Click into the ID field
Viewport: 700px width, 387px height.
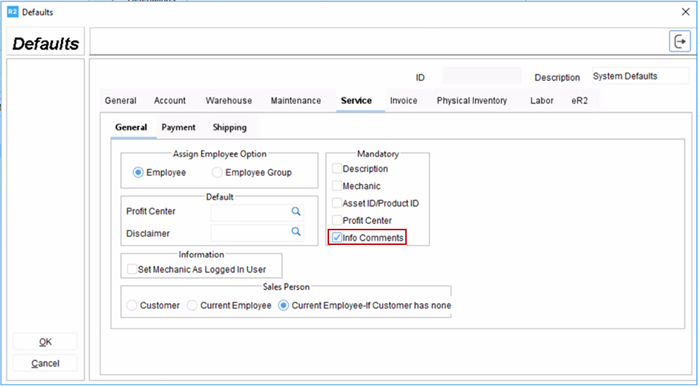pyautogui.click(x=482, y=76)
